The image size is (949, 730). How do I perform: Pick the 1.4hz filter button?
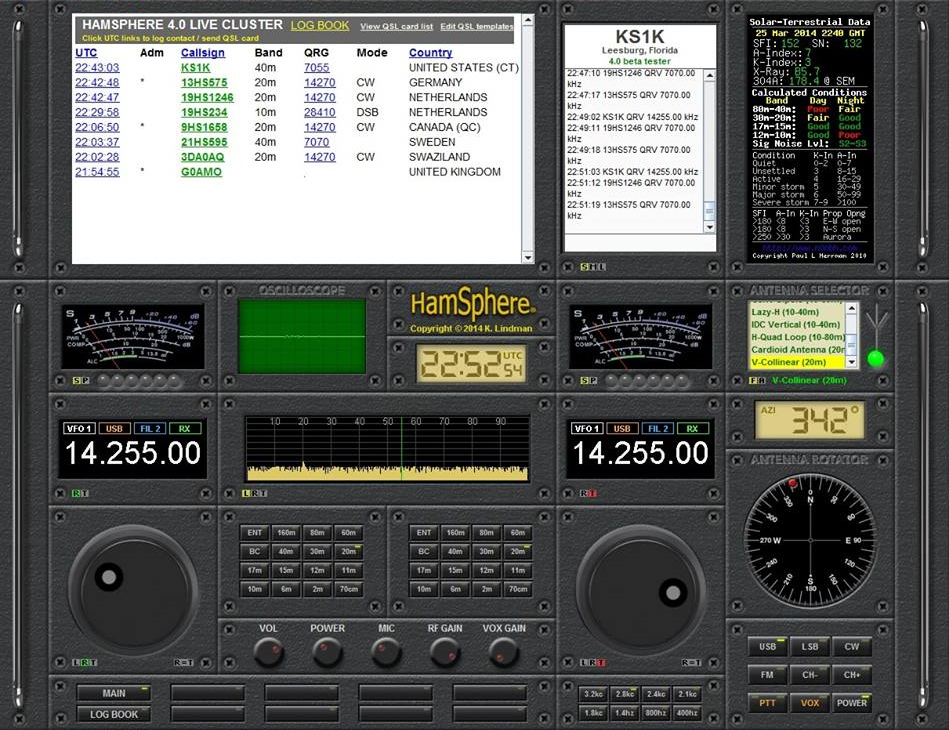tap(625, 713)
